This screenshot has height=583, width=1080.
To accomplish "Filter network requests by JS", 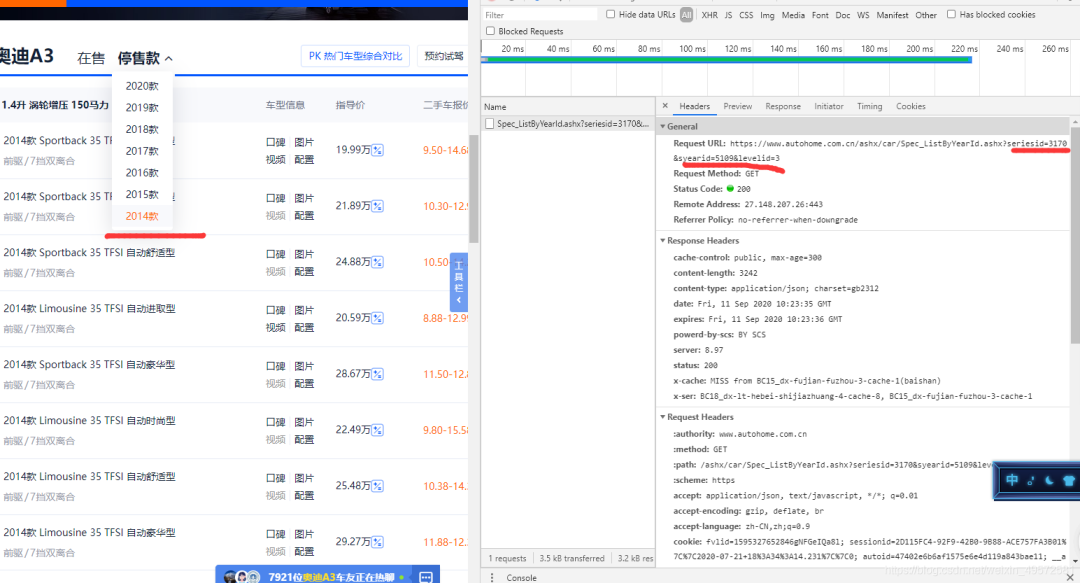I will click(x=728, y=15).
